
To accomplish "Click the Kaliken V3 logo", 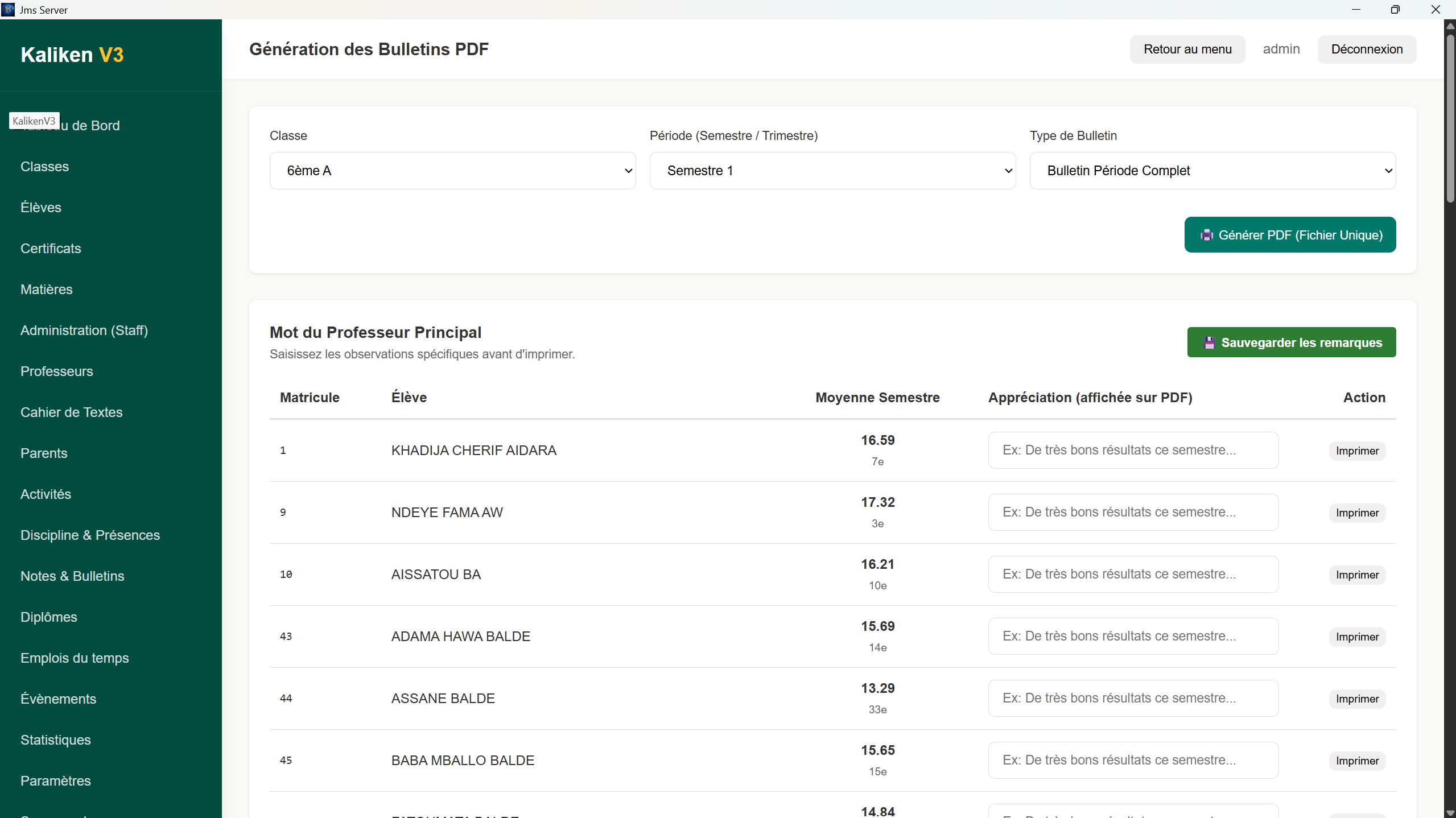I will [x=72, y=55].
